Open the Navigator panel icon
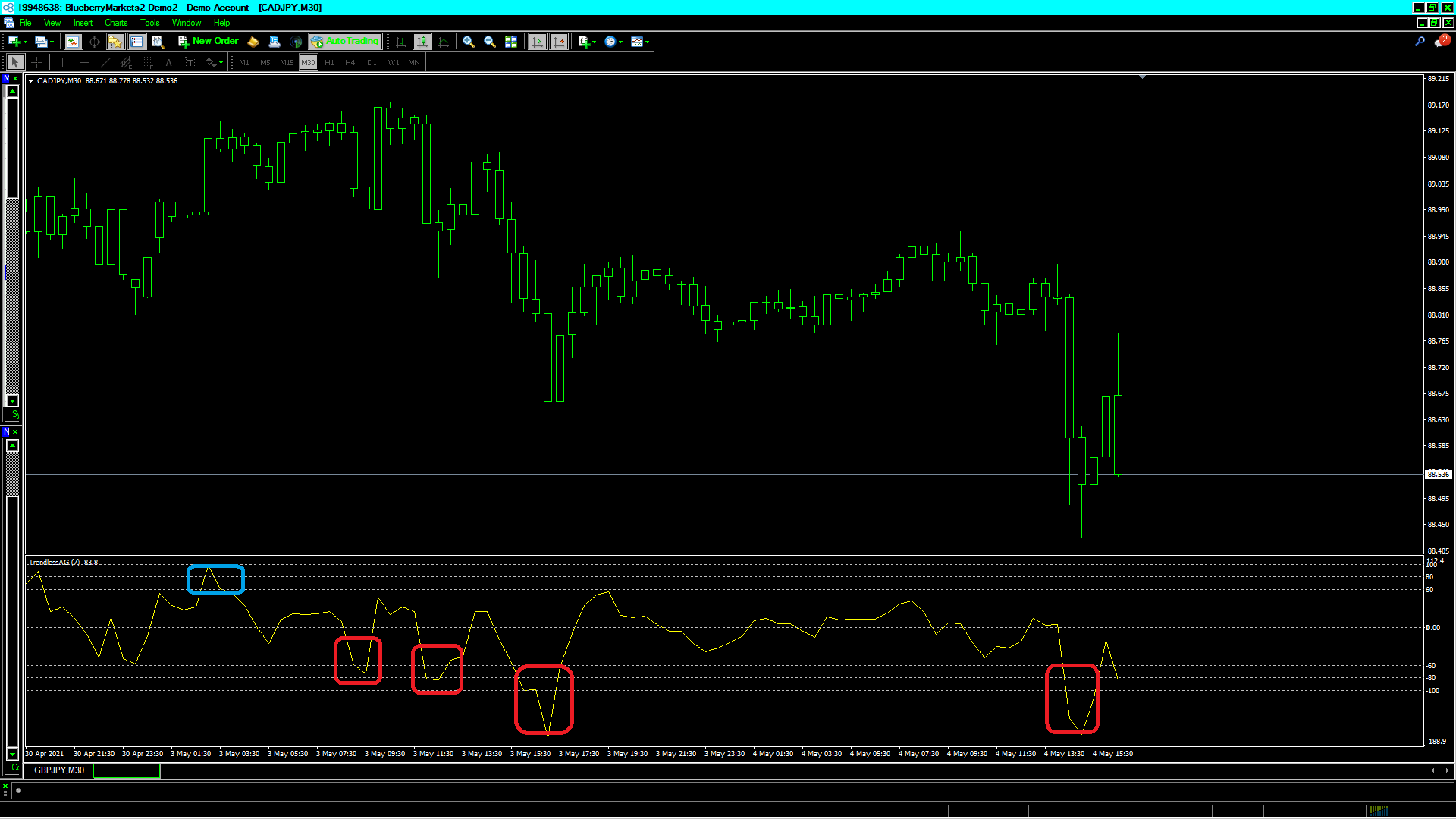Screen dimensions: 1456x819 (115, 42)
